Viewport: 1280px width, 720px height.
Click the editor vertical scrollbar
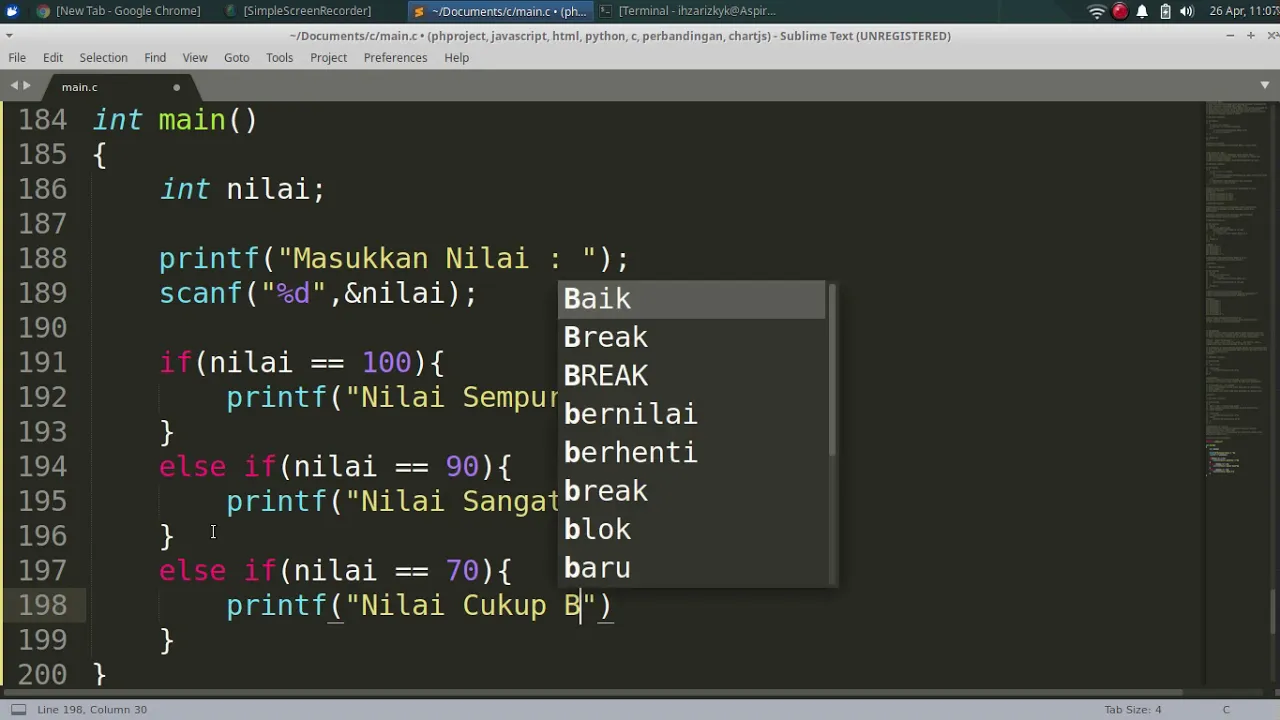pyautogui.click(x=1274, y=610)
